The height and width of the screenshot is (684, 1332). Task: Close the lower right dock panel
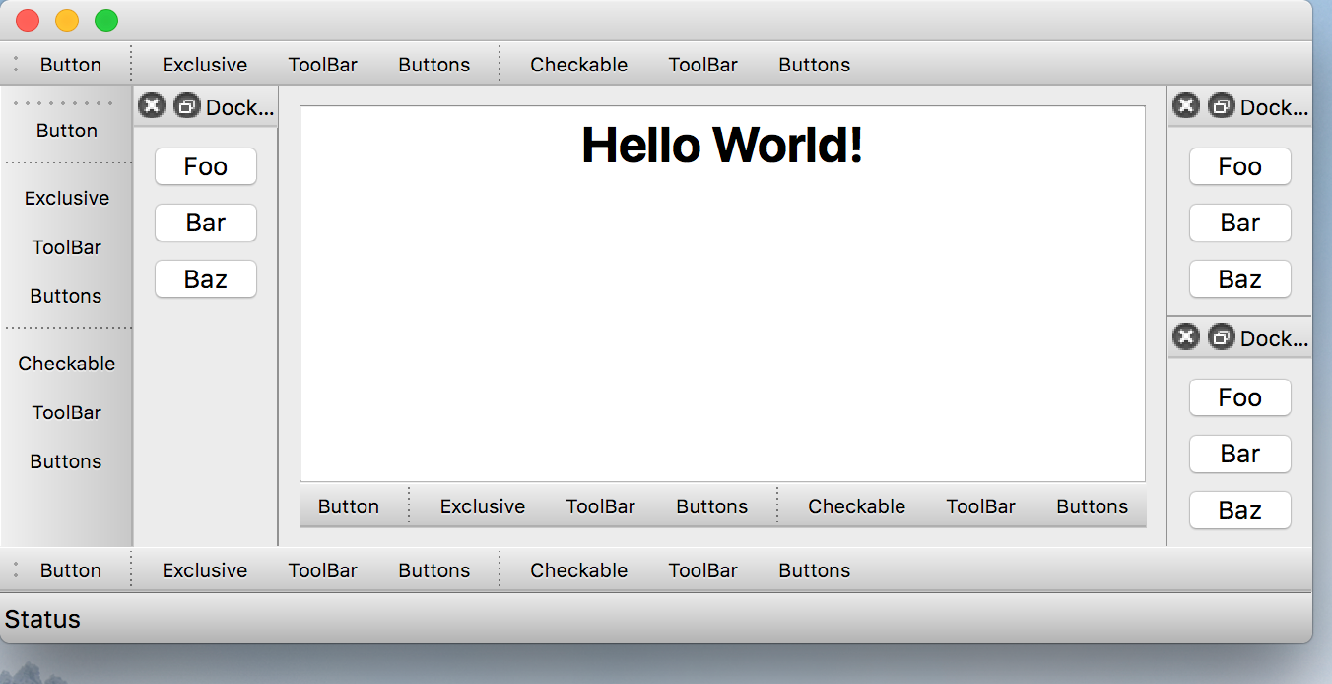click(x=1185, y=337)
